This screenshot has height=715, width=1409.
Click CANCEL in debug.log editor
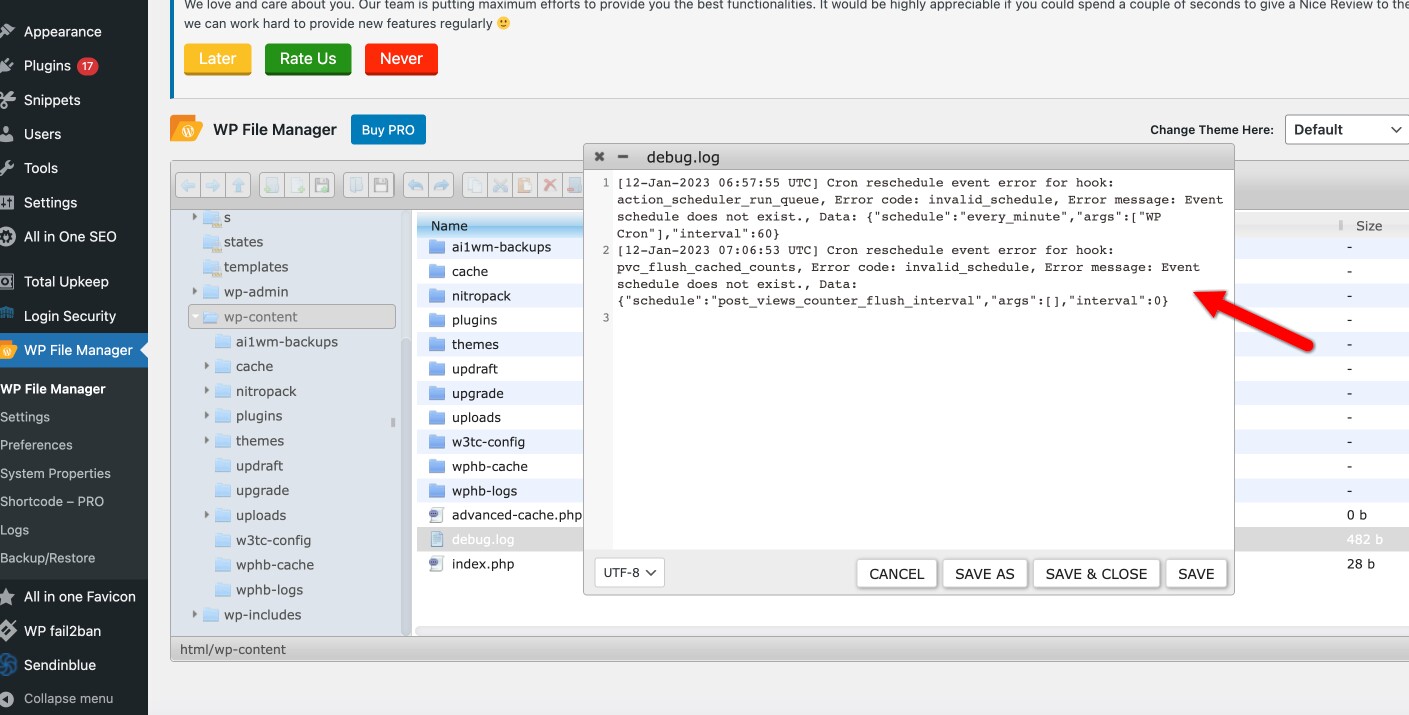point(897,574)
